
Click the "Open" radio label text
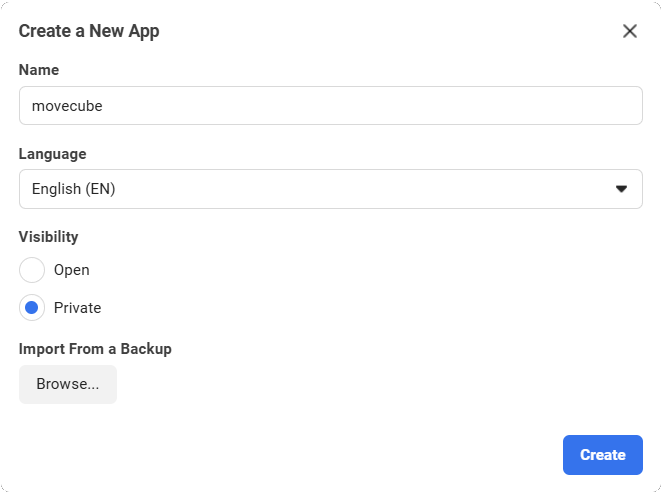point(72,270)
